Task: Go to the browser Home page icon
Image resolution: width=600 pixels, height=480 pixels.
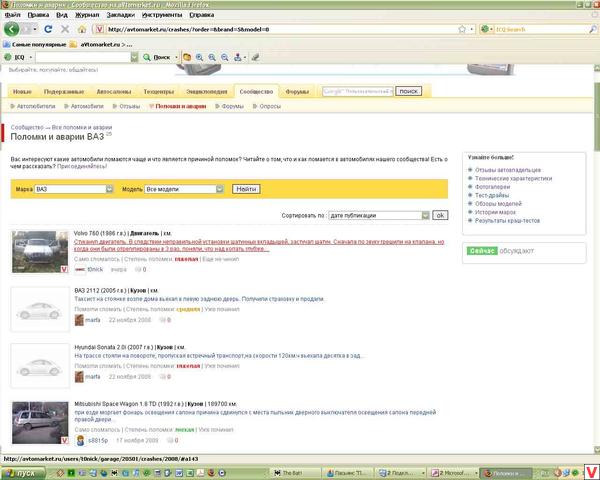Action: [82, 29]
